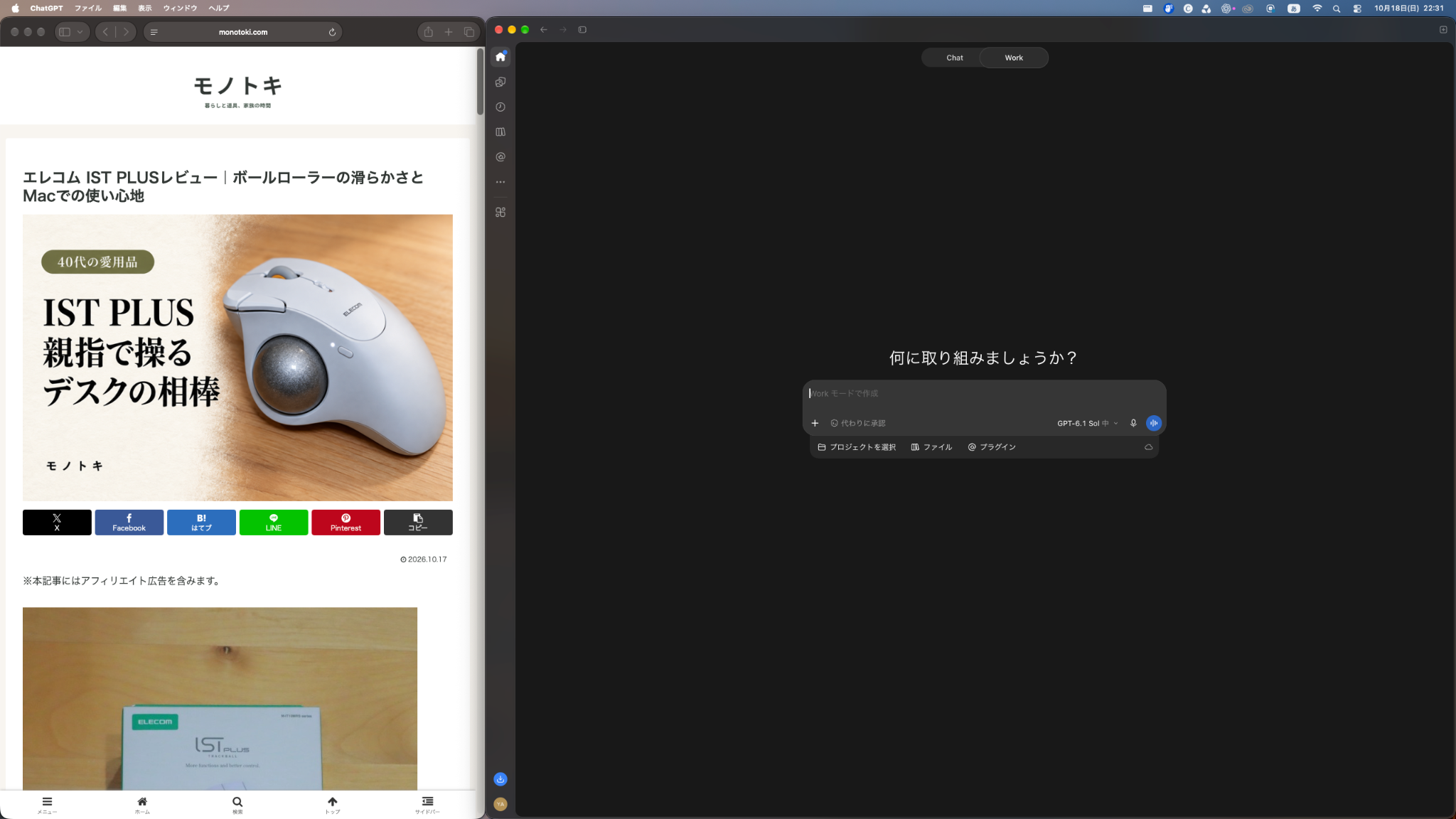
Task: Click the Wi-Fi status icon
Action: tap(1317, 9)
